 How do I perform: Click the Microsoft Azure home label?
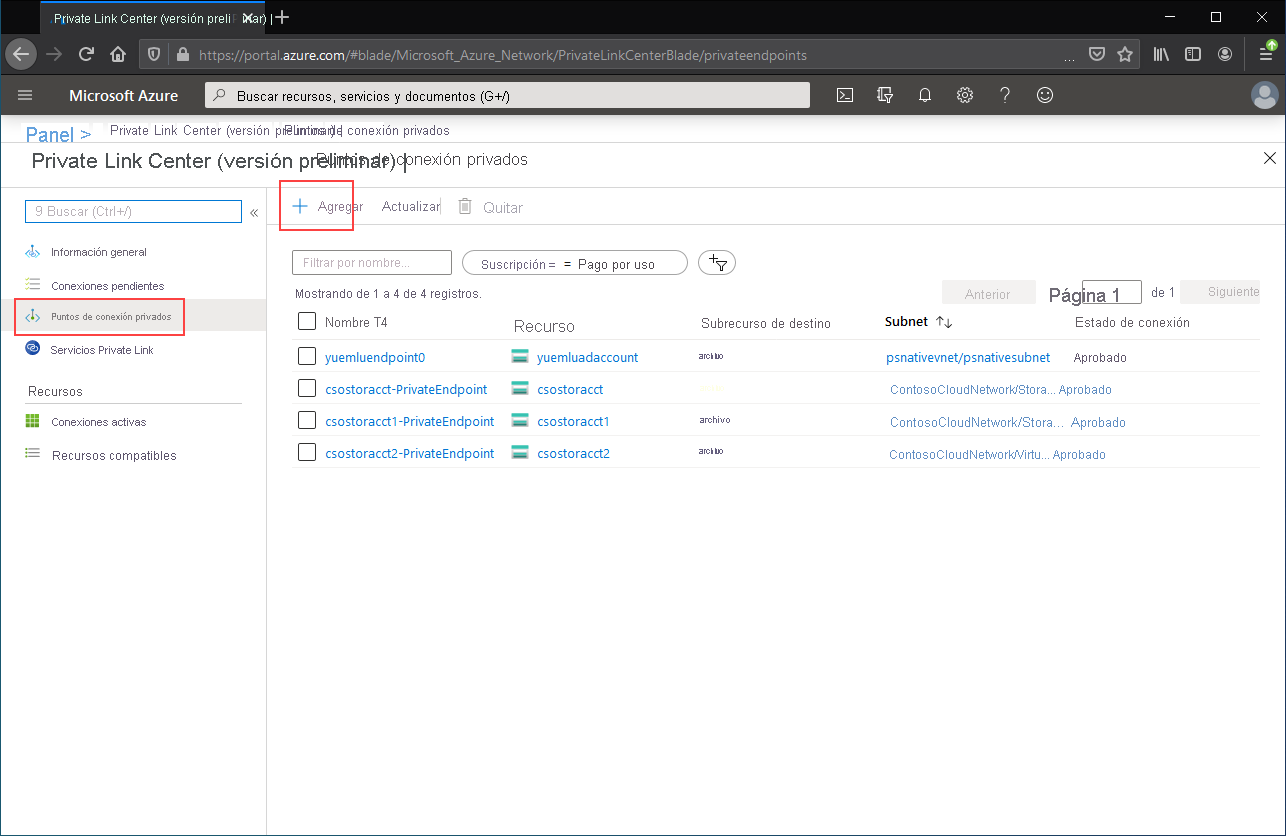123,96
